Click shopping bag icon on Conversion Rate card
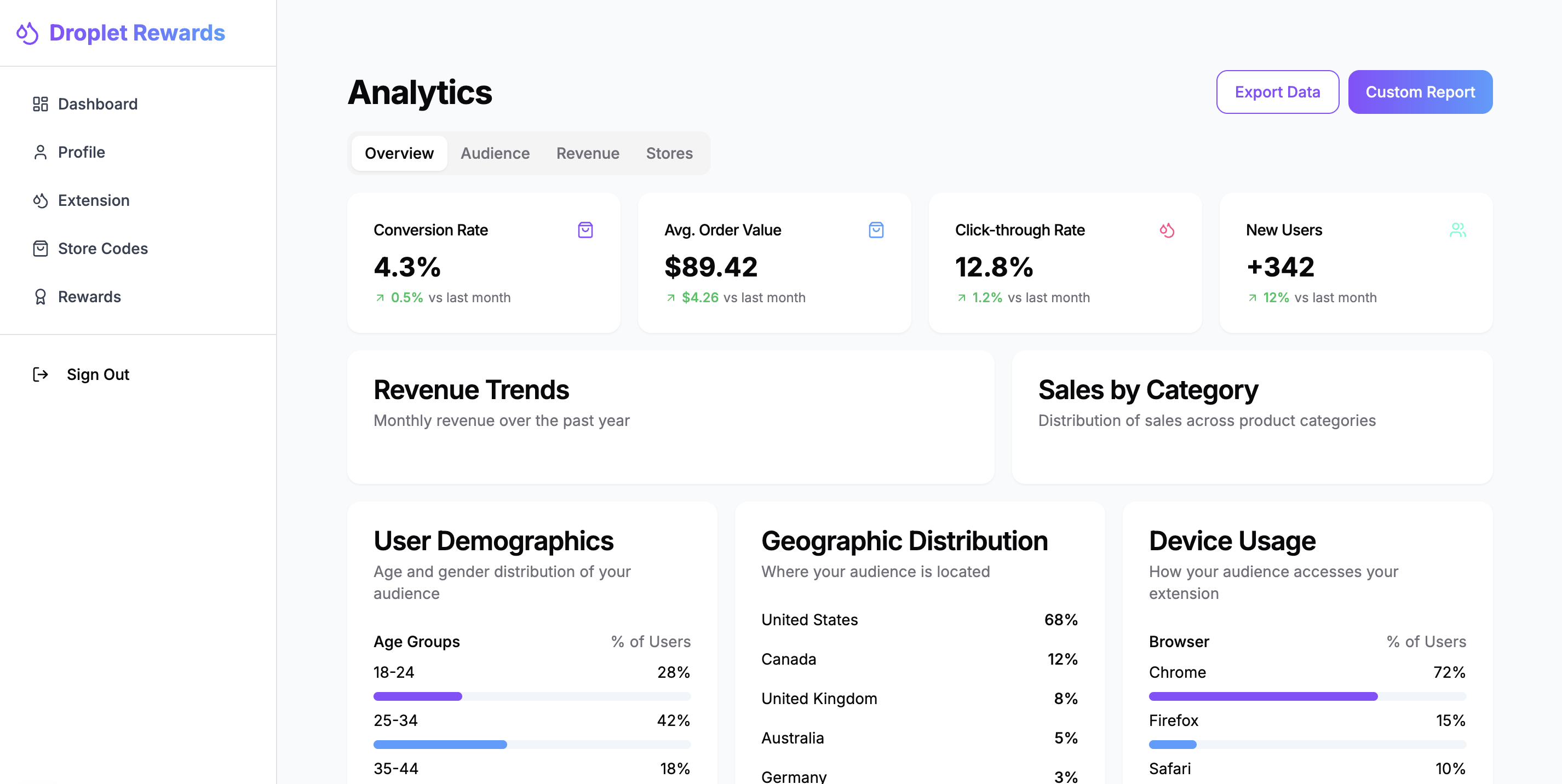Viewport: 1562px width, 784px height. coord(585,230)
